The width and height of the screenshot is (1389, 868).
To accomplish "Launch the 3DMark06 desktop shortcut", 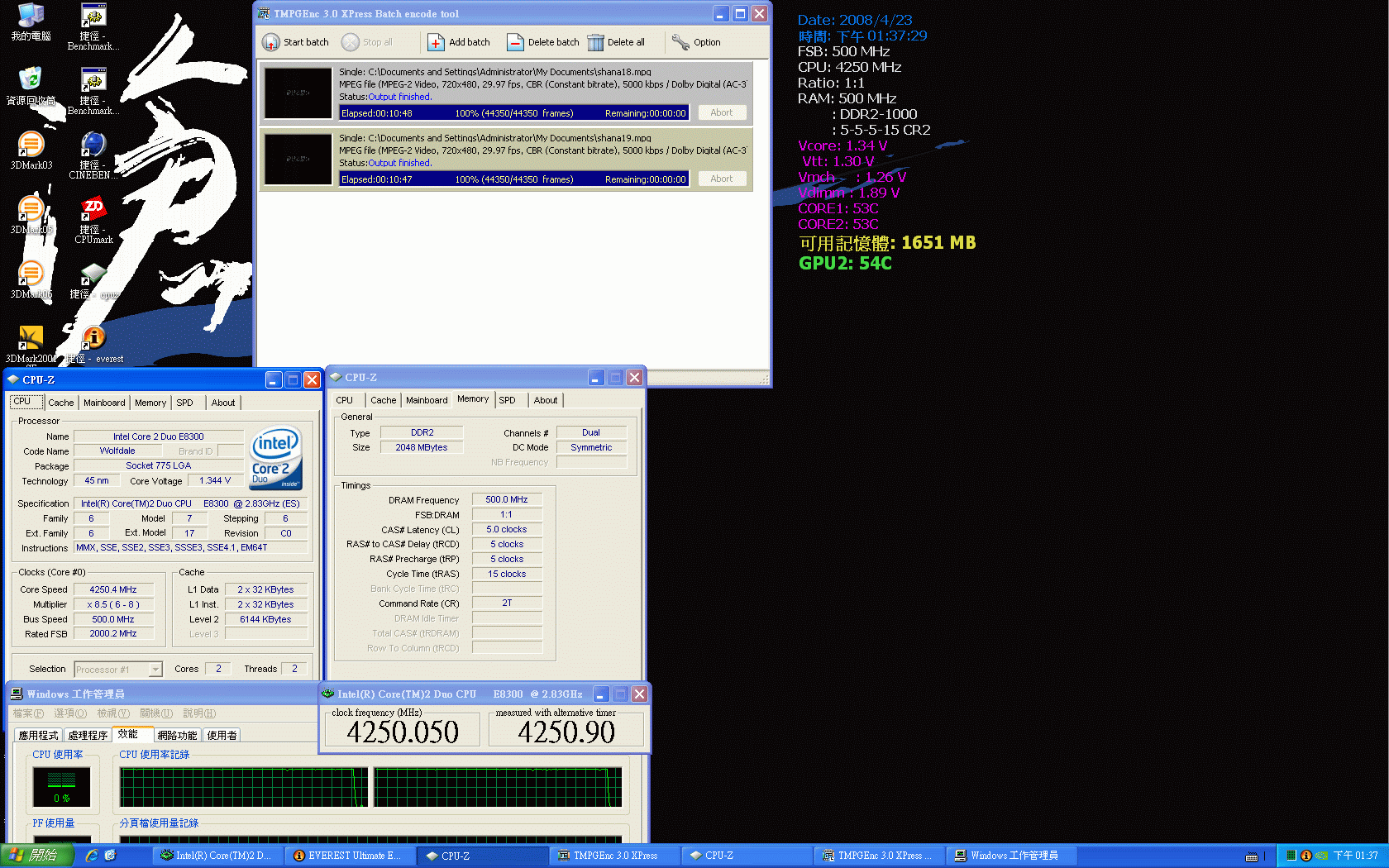I will pyautogui.click(x=31, y=279).
